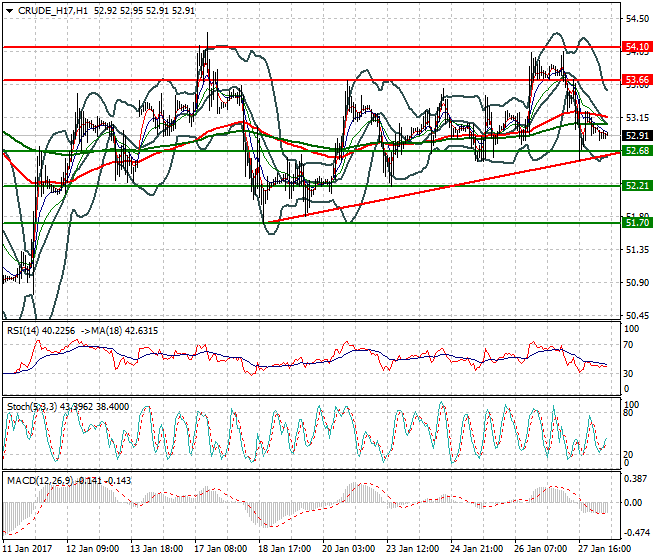This screenshot has height=560, width=660.
Task: Select the 17 Jan 08:00 time axis label
Action: (220, 549)
